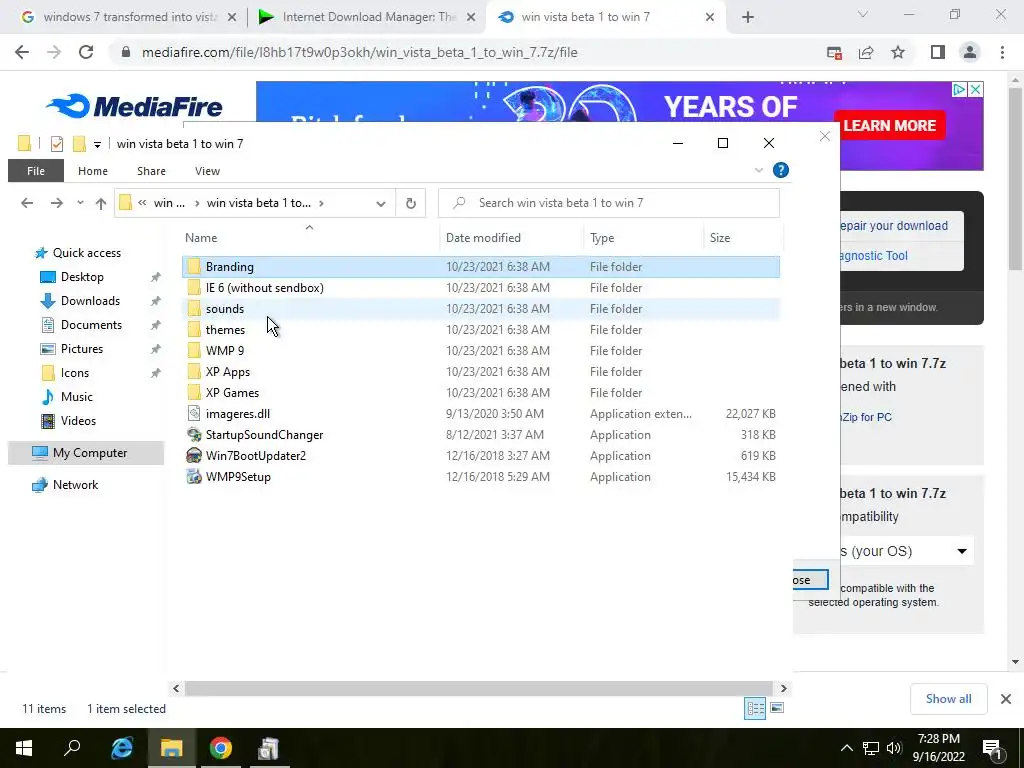Click Show all downloads button
1024x768 pixels.
(948, 699)
